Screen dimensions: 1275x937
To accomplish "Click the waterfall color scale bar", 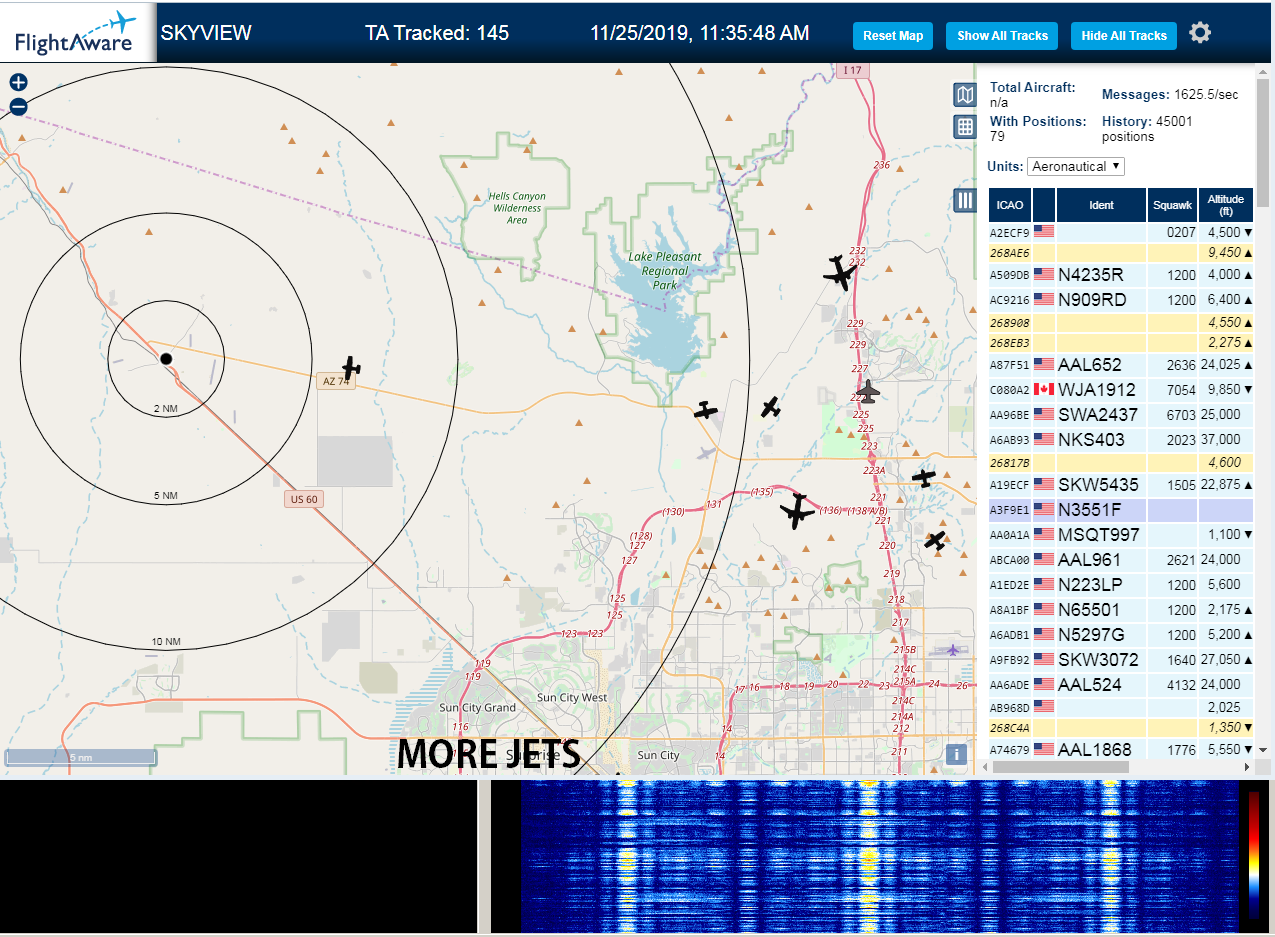I will 1254,856.
